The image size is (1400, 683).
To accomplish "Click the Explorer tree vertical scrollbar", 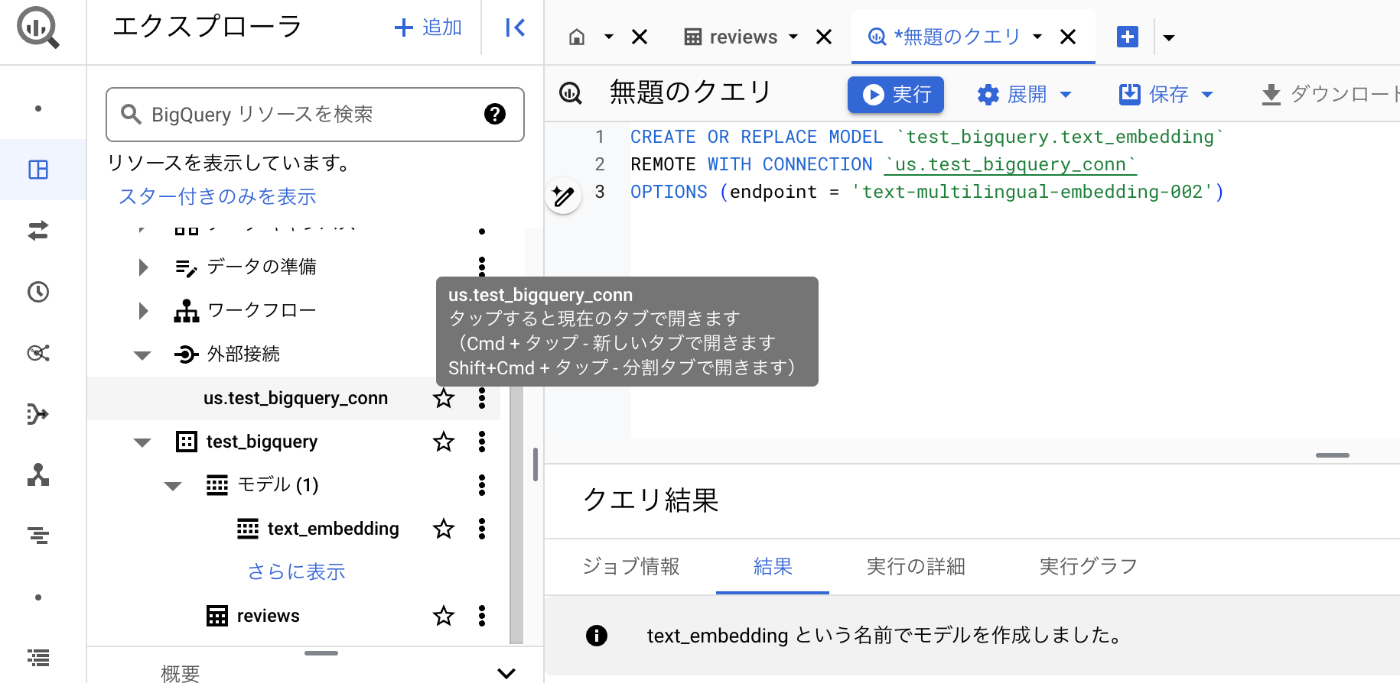I will point(516,512).
